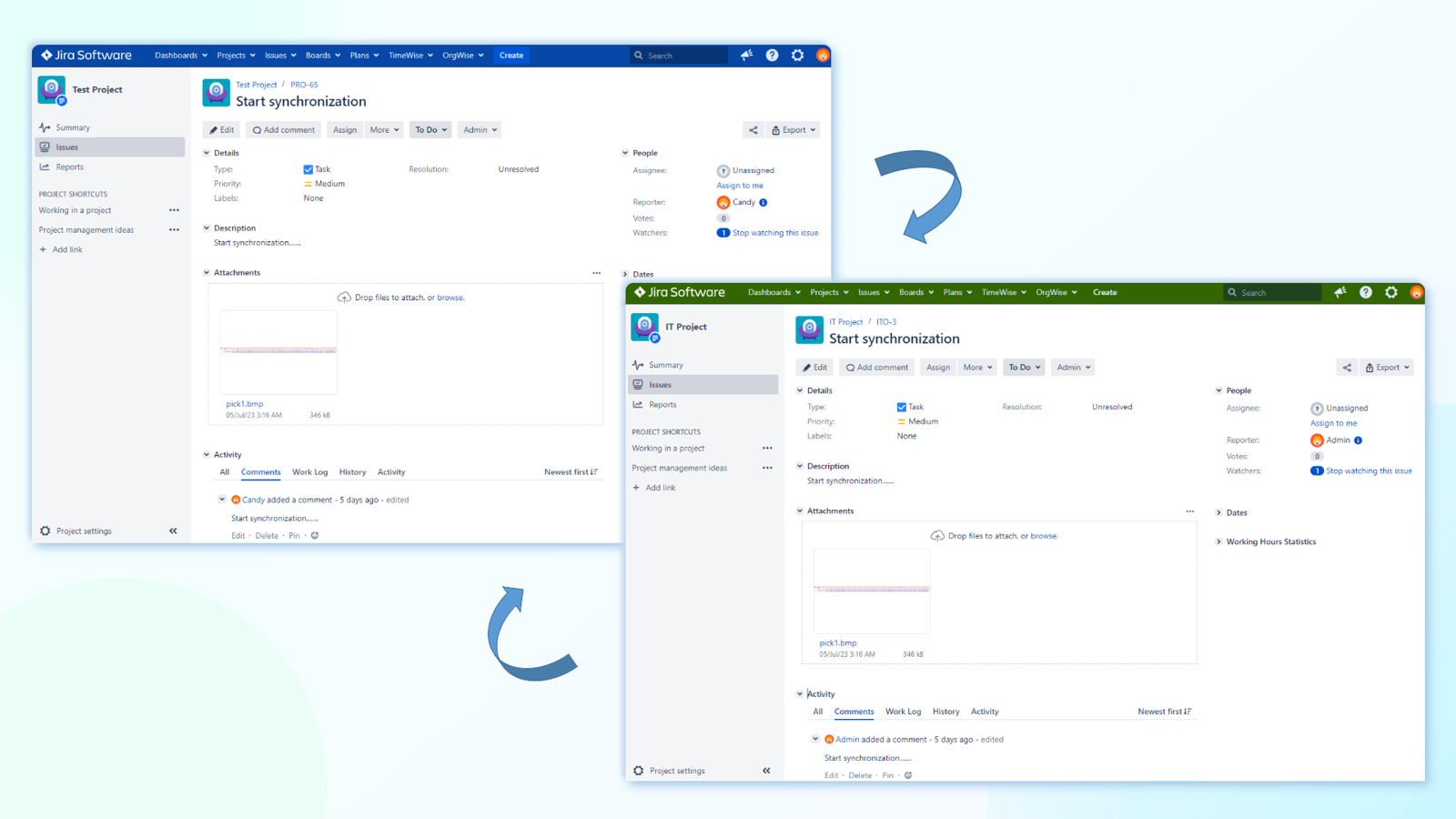
Task: Click Create button in Test Project window
Action: click(x=511, y=56)
